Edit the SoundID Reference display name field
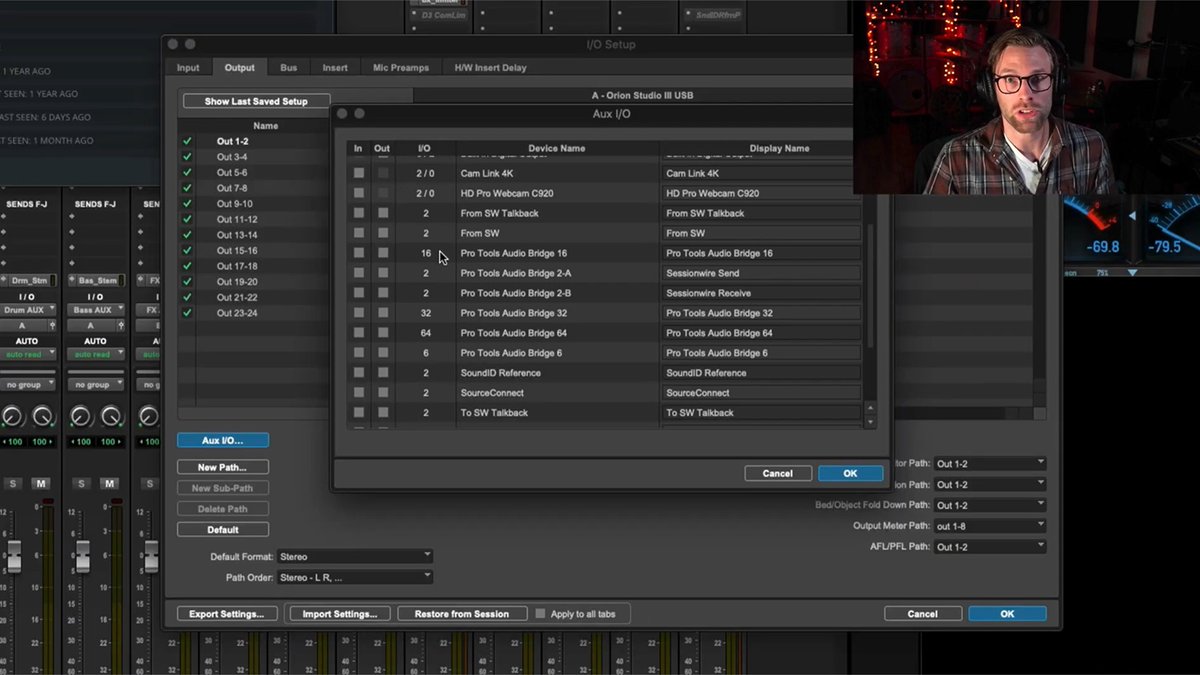 click(762, 373)
